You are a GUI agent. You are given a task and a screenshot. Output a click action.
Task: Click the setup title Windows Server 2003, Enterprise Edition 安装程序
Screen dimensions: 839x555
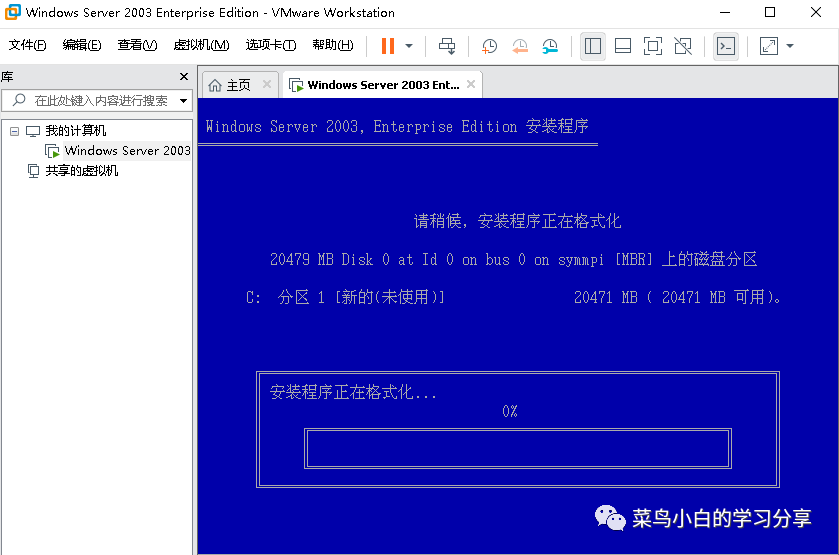(397, 127)
